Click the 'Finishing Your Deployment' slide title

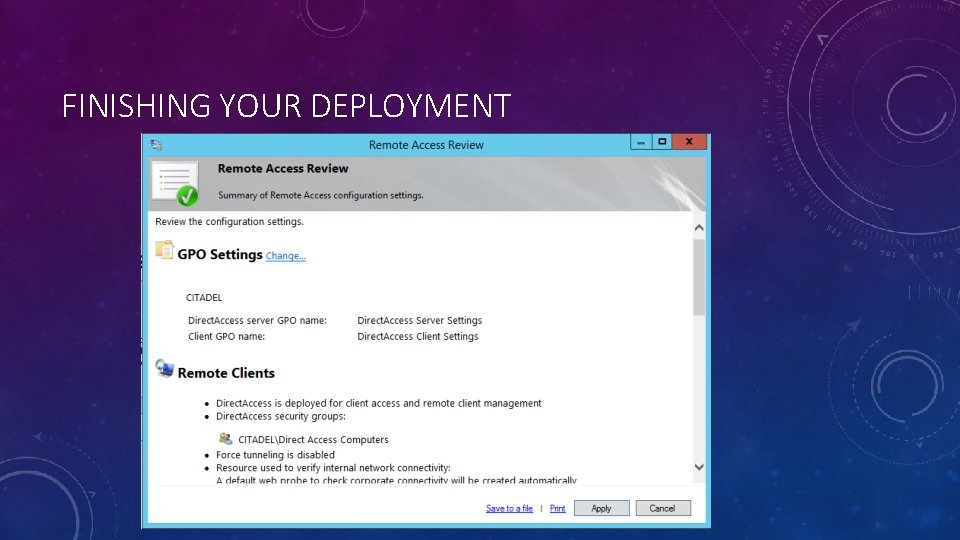click(x=287, y=105)
